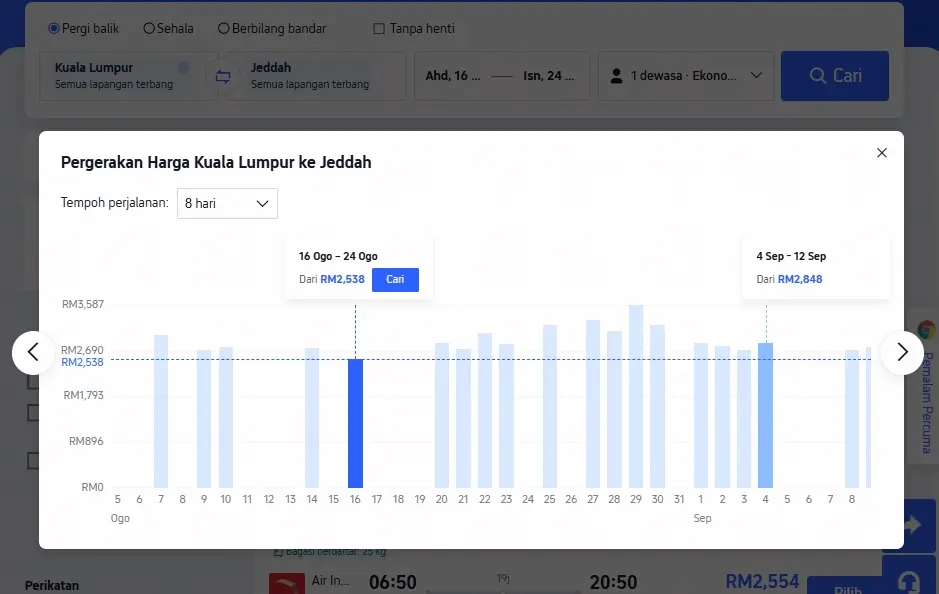Viewport: 939px width, 594px height.
Task: Select the highlighted 16 Ogo price bar
Action: (x=355, y=423)
